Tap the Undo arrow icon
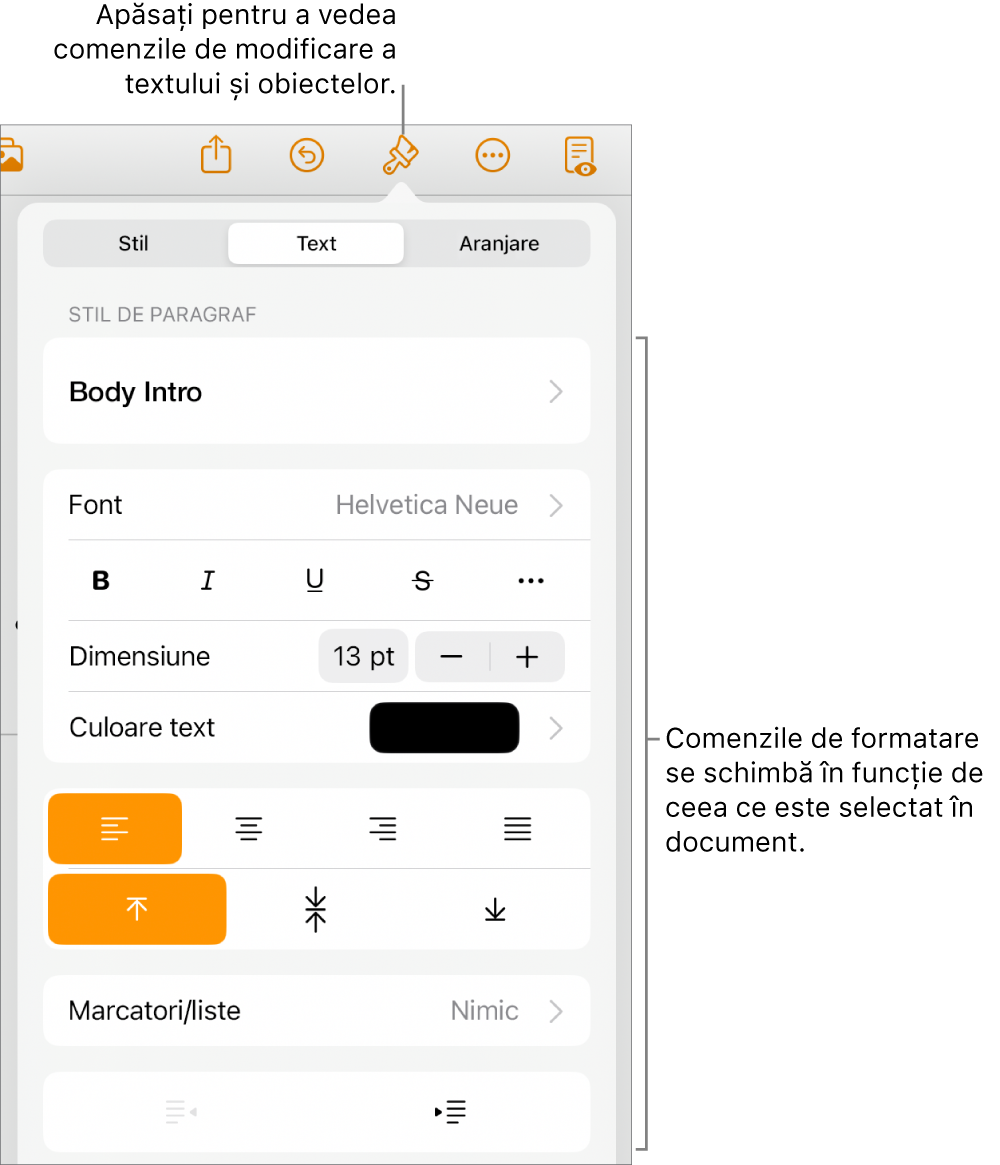 point(307,156)
